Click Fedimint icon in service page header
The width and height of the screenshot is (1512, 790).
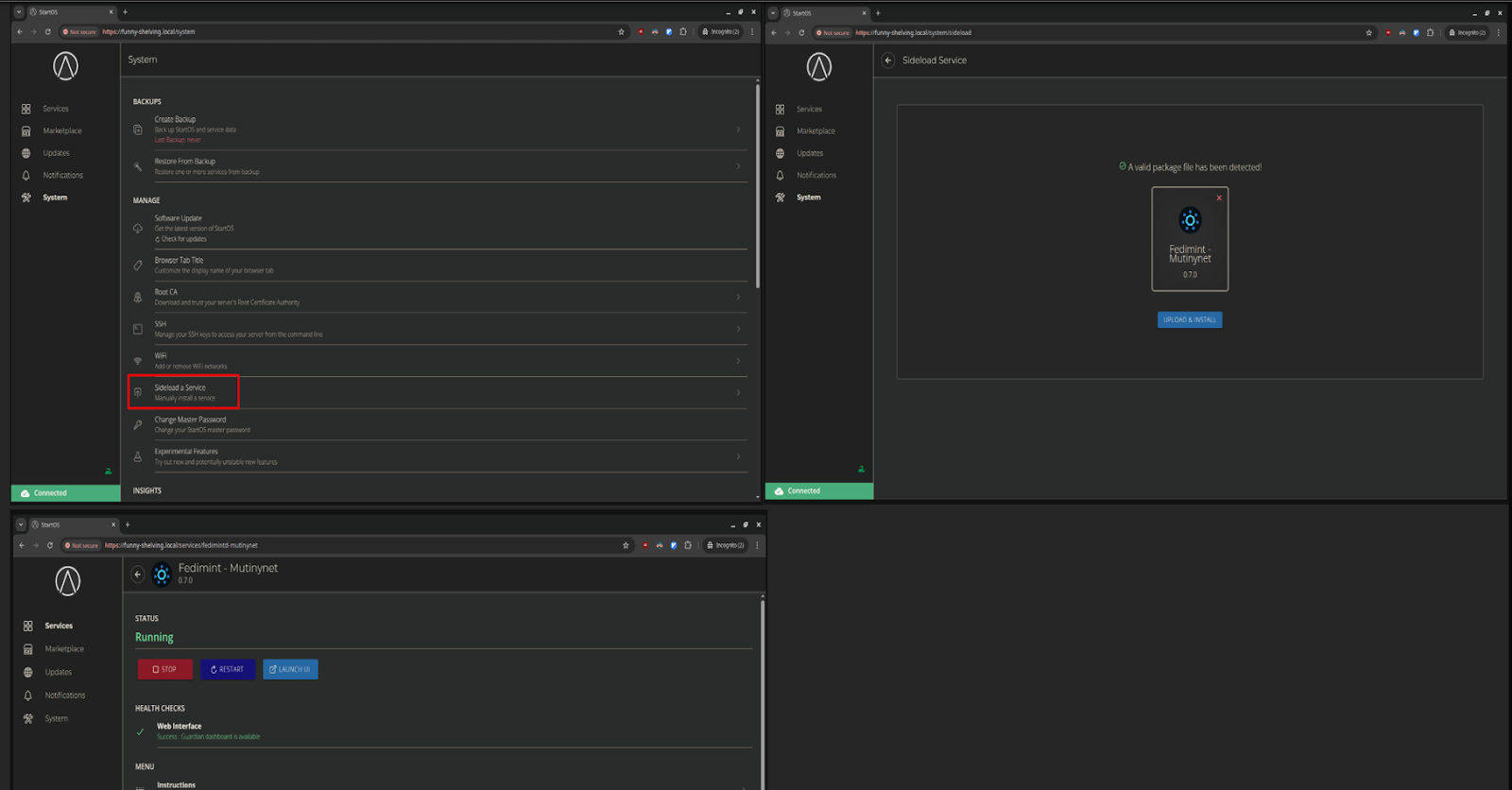162,574
